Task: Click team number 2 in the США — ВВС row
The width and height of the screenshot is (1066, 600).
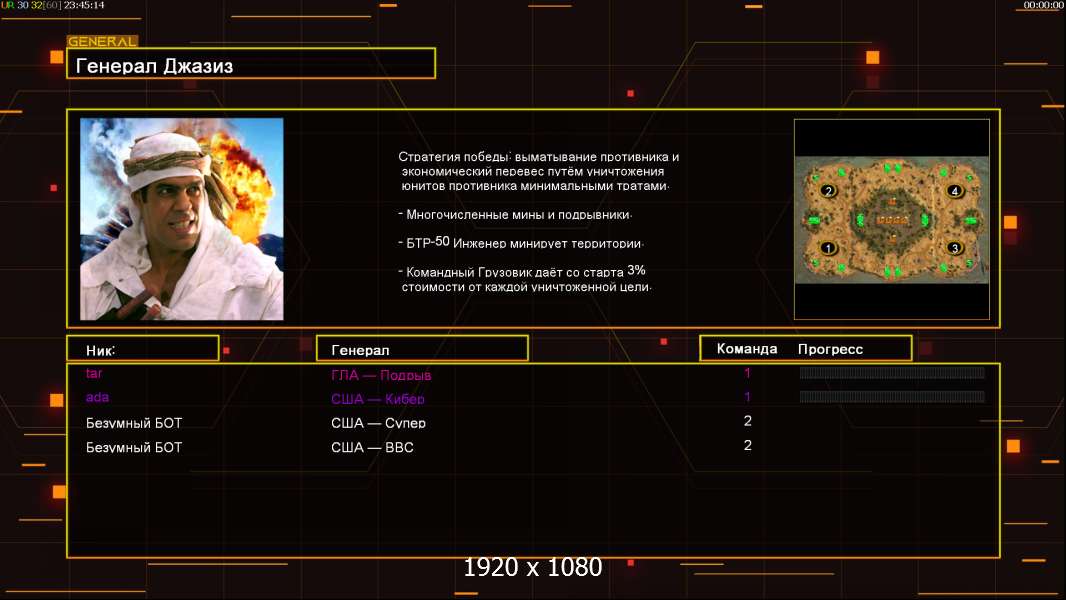Action: 747,445
